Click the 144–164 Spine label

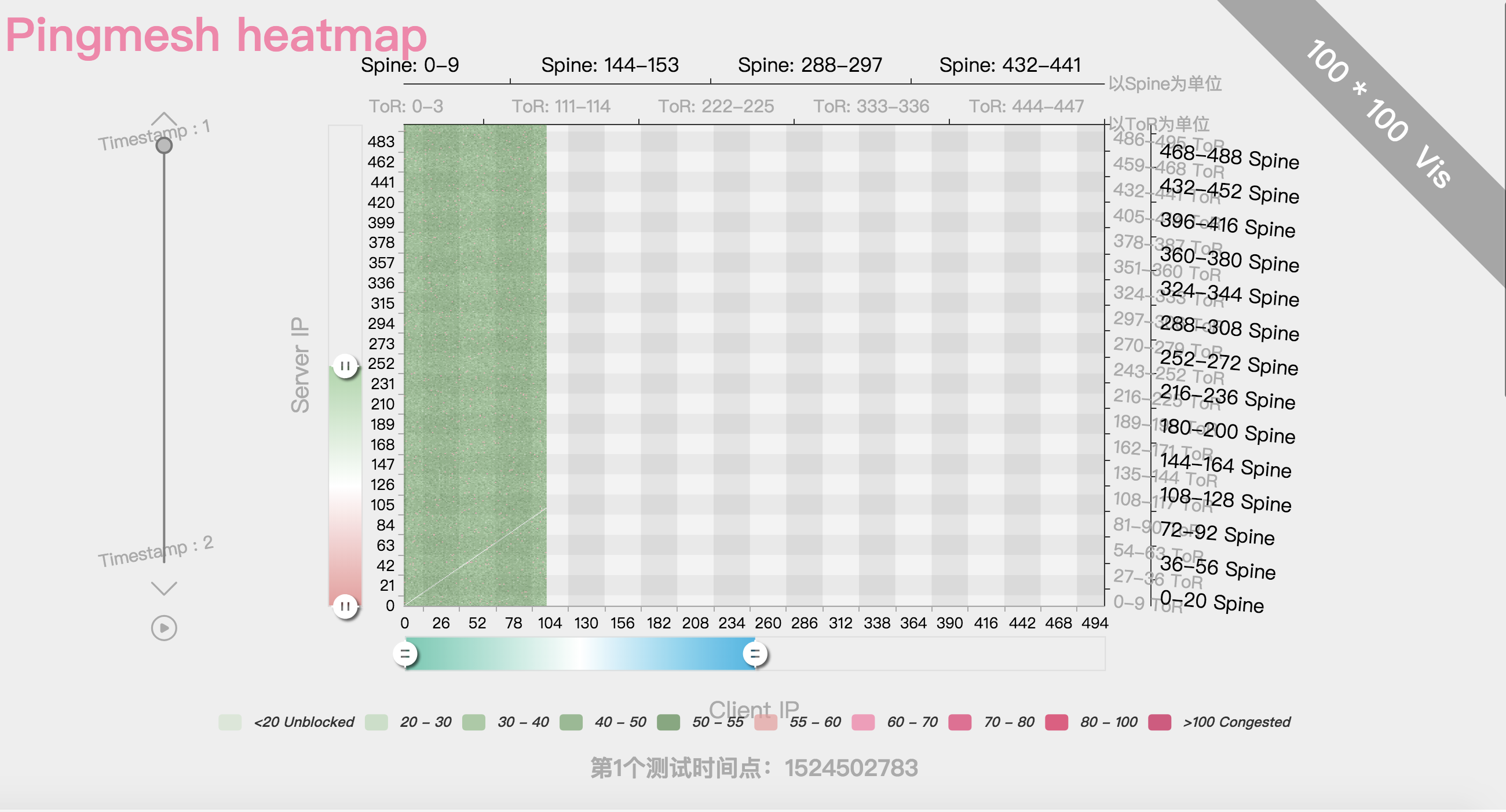pos(1226,465)
